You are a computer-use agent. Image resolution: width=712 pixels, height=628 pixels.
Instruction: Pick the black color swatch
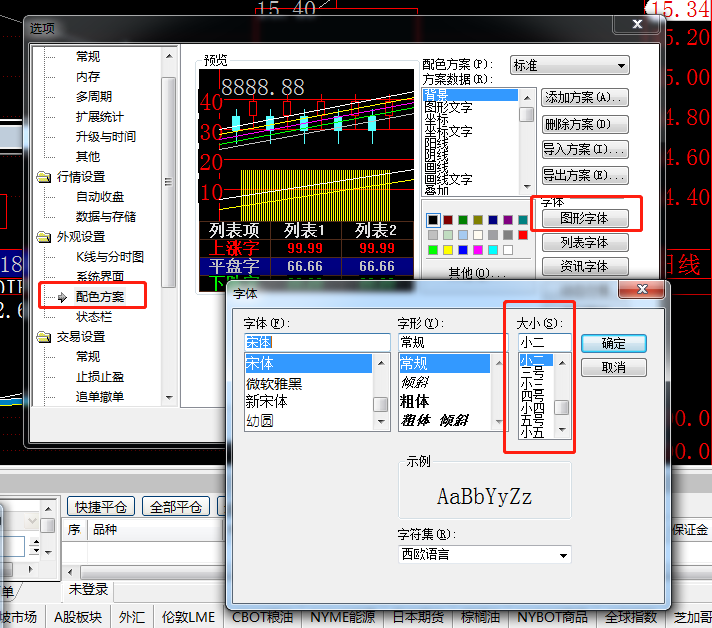click(x=433, y=220)
